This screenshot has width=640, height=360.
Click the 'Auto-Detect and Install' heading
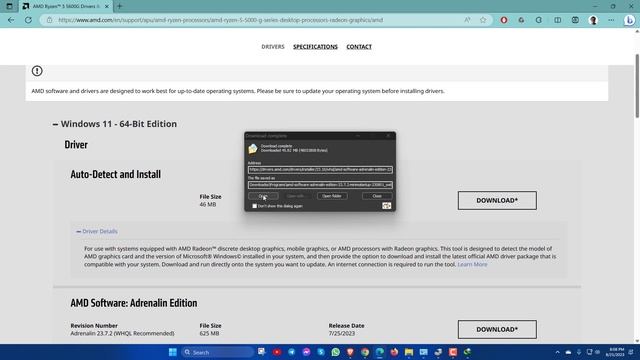tap(116, 174)
